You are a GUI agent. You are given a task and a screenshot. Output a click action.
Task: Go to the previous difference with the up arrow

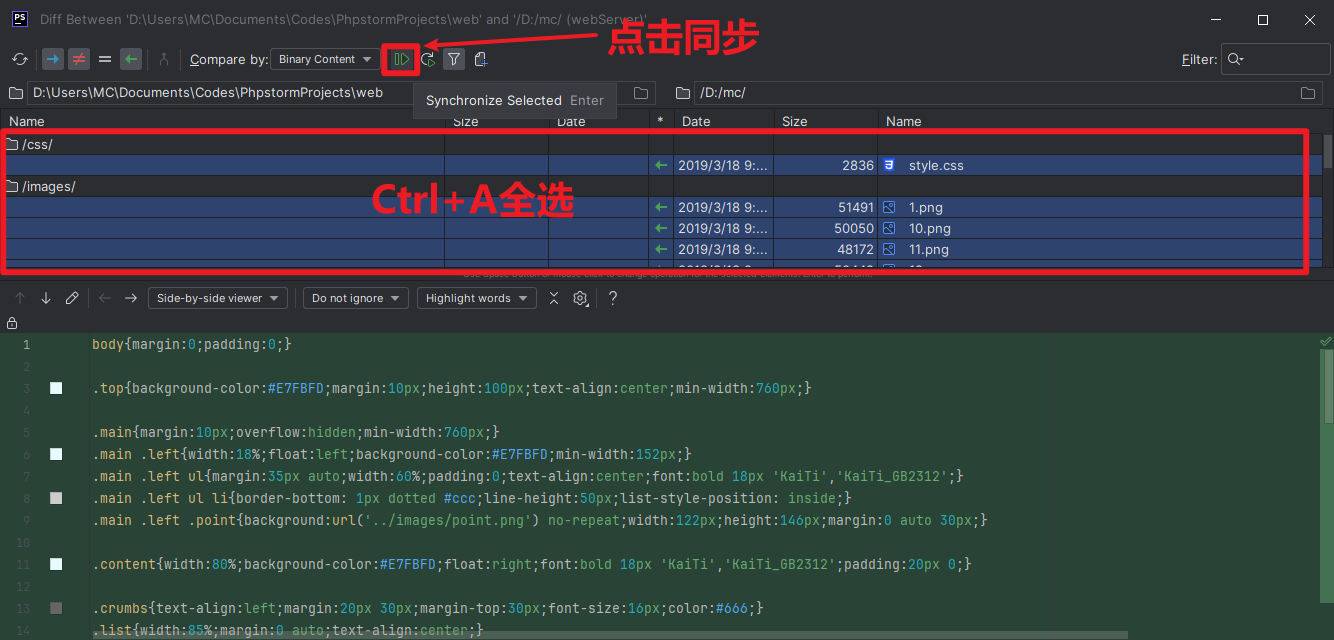[20, 298]
